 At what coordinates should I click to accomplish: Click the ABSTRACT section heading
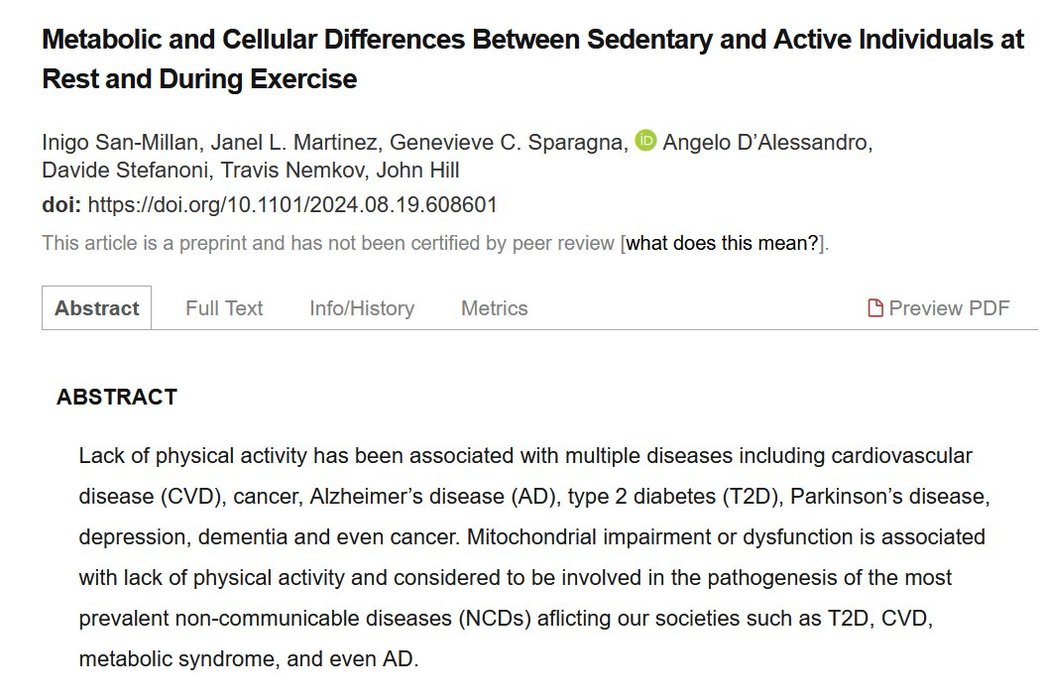(117, 397)
